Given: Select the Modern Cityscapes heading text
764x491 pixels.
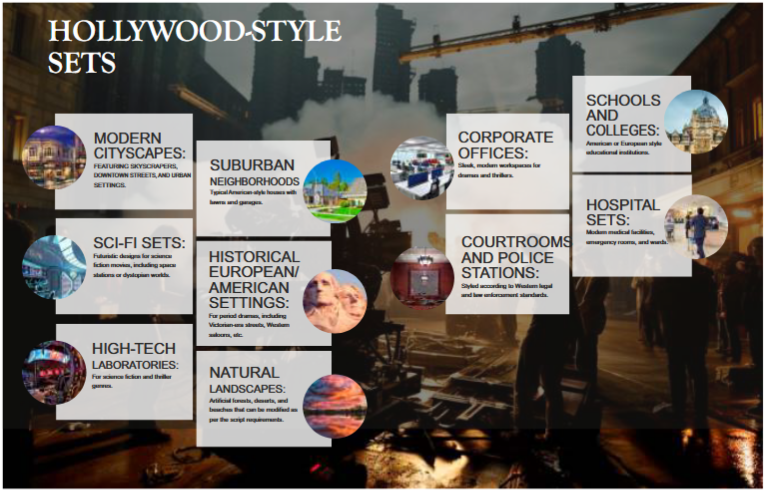Looking at the screenshot, I should click(x=140, y=145).
